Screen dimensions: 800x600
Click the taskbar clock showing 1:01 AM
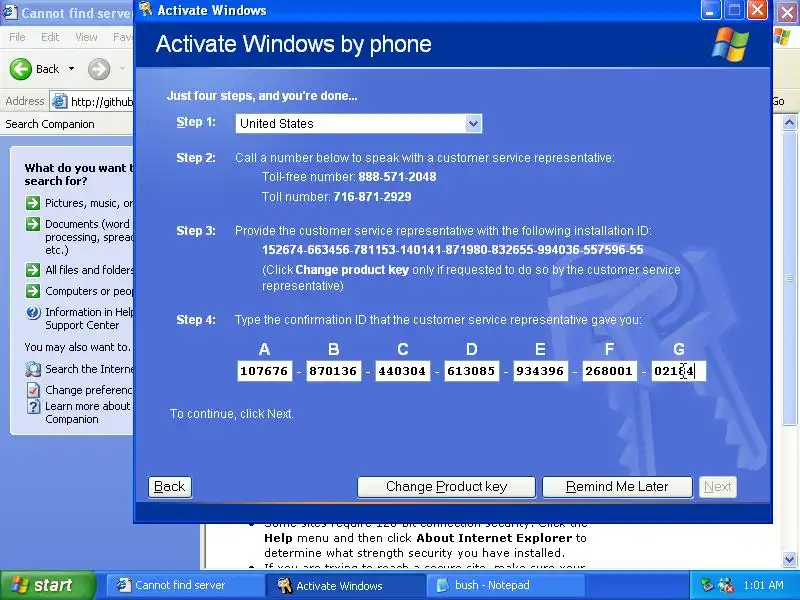click(763, 585)
